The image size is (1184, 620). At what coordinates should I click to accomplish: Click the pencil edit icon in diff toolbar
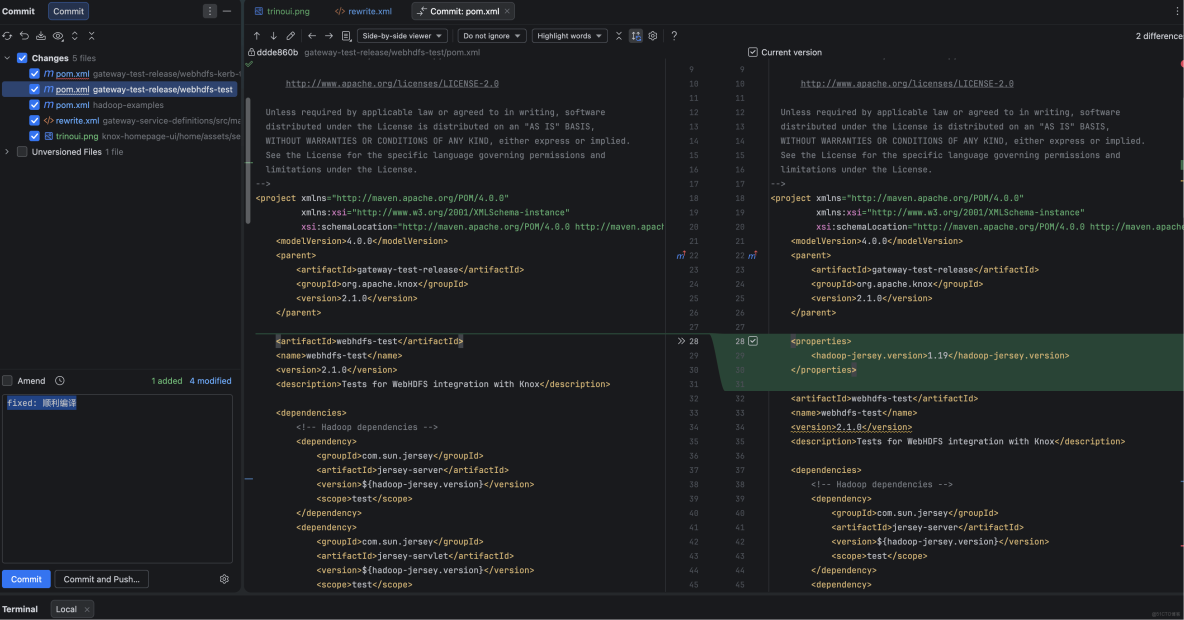pos(290,35)
